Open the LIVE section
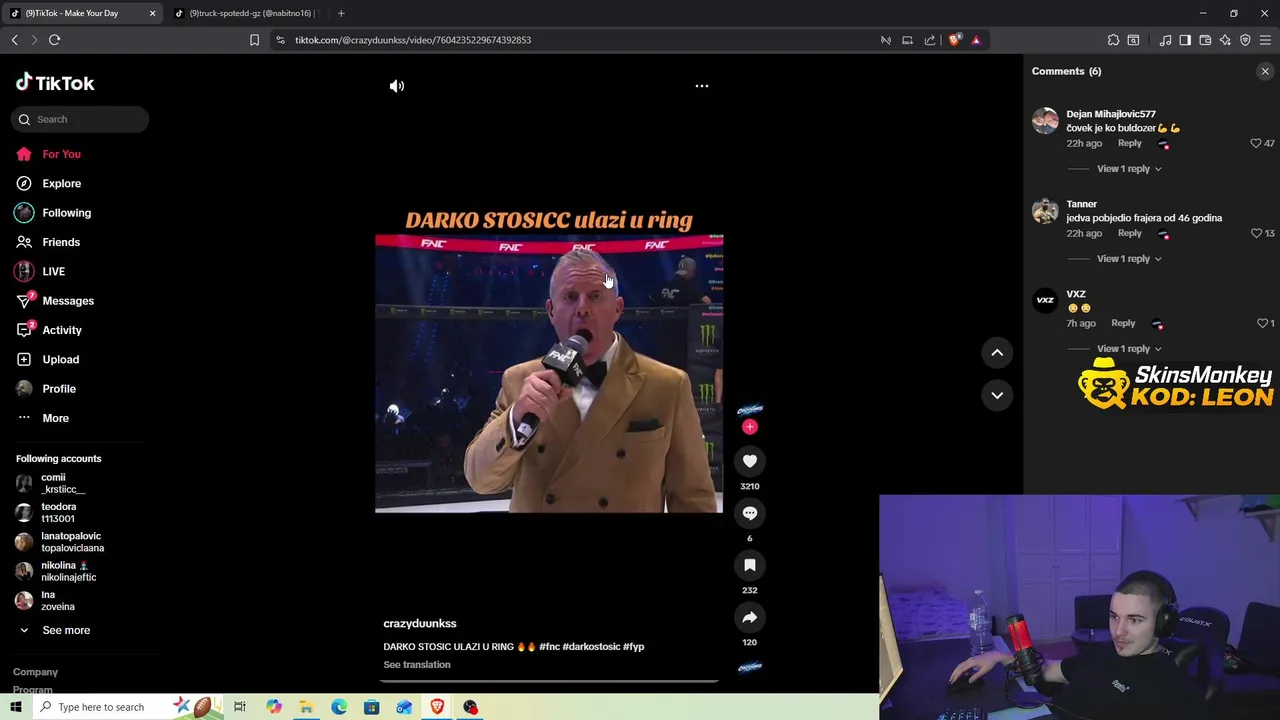This screenshot has width=1280, height=720. tap(53, 271)
